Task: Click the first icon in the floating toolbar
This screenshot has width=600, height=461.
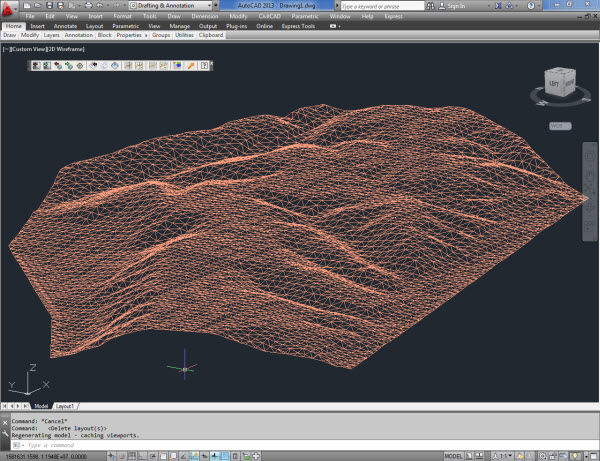Action: (x=35, y=66)
